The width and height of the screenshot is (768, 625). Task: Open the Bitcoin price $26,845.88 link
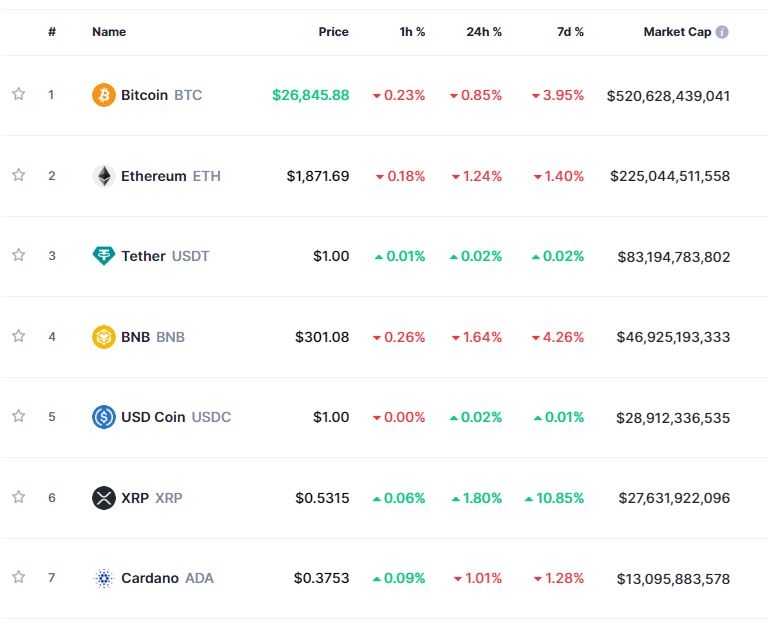[x=310, y=95]
